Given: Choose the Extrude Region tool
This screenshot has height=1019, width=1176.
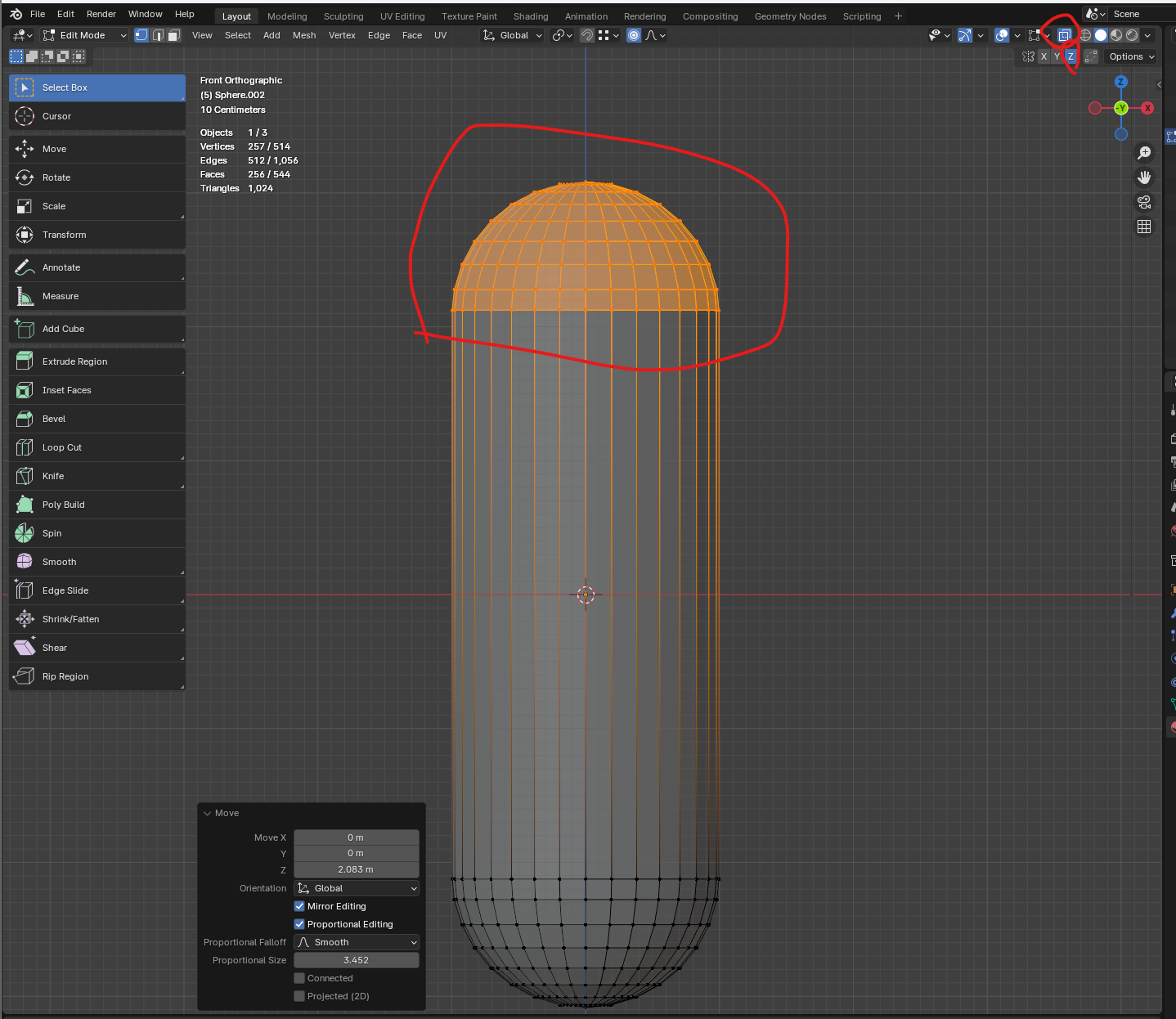Looking at the screenshot, I should [74, 361].
